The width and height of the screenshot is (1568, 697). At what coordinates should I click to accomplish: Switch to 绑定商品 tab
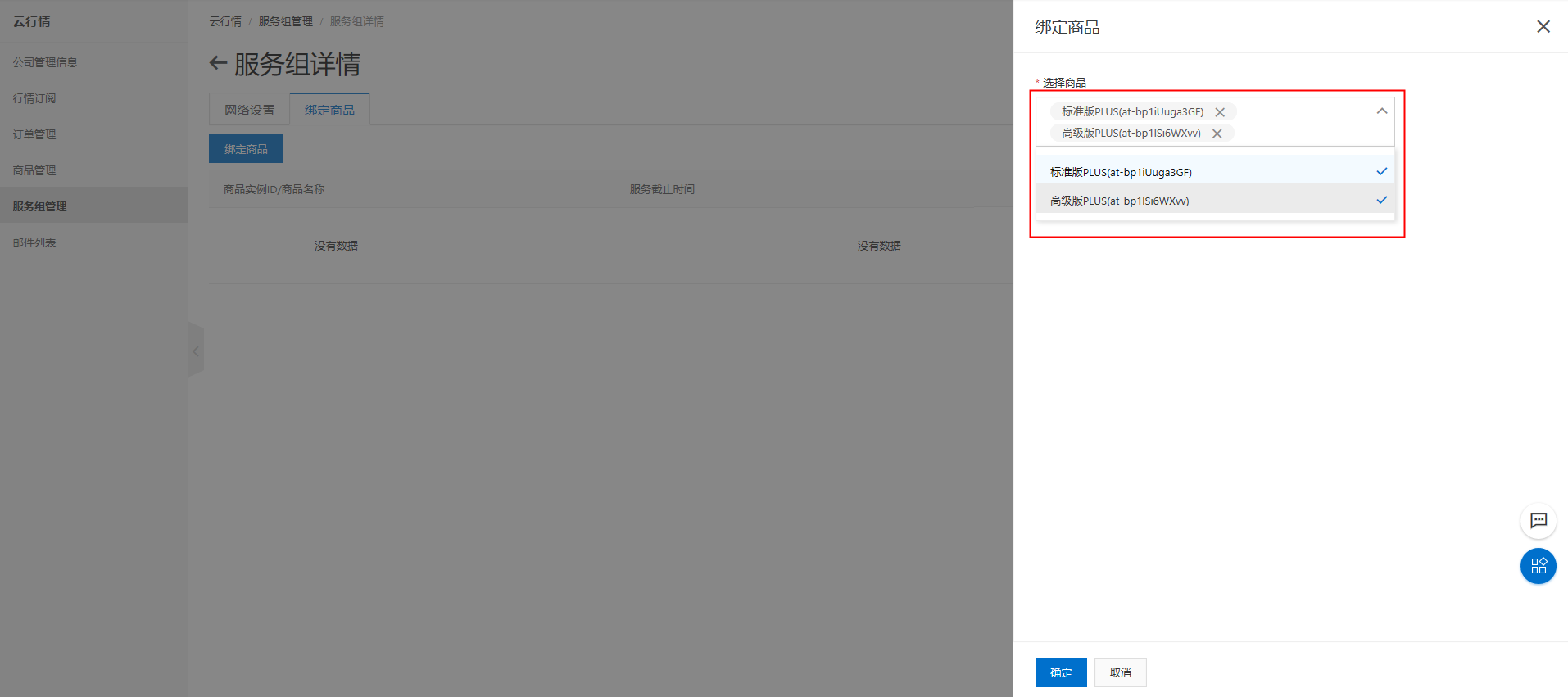click(x=330, y=110)
